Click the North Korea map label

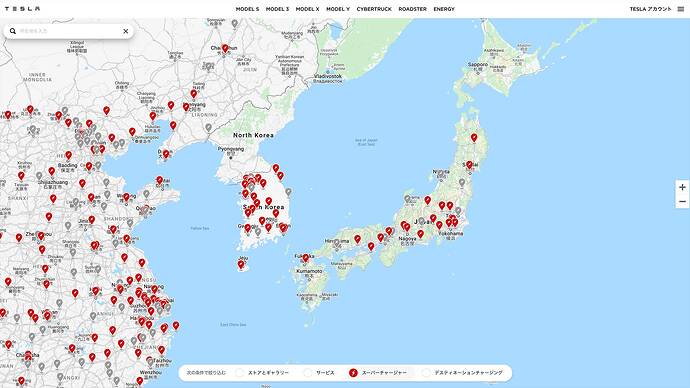tap(253, 135)
